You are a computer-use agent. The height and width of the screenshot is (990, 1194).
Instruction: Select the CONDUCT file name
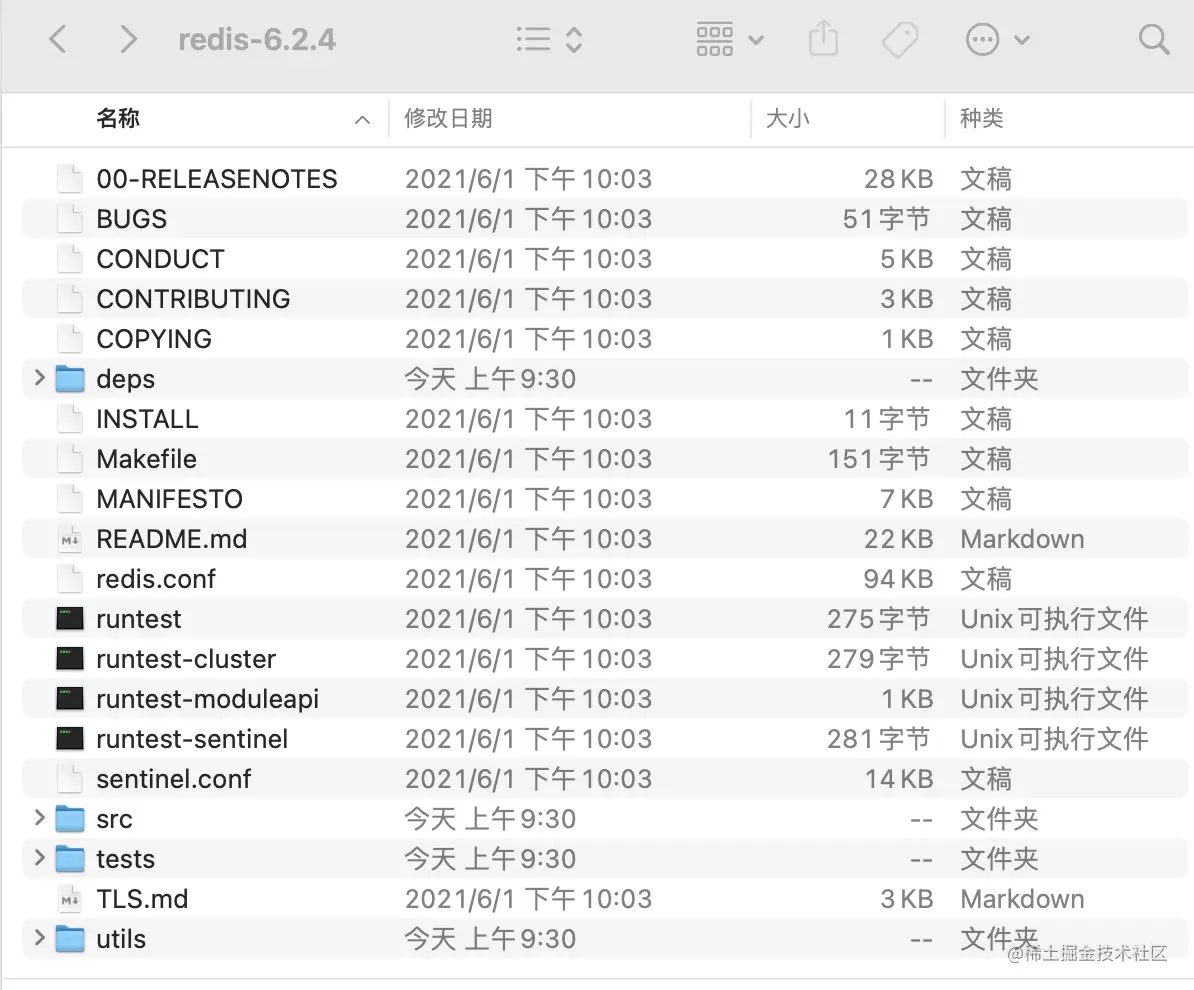(x=160, y=259)
